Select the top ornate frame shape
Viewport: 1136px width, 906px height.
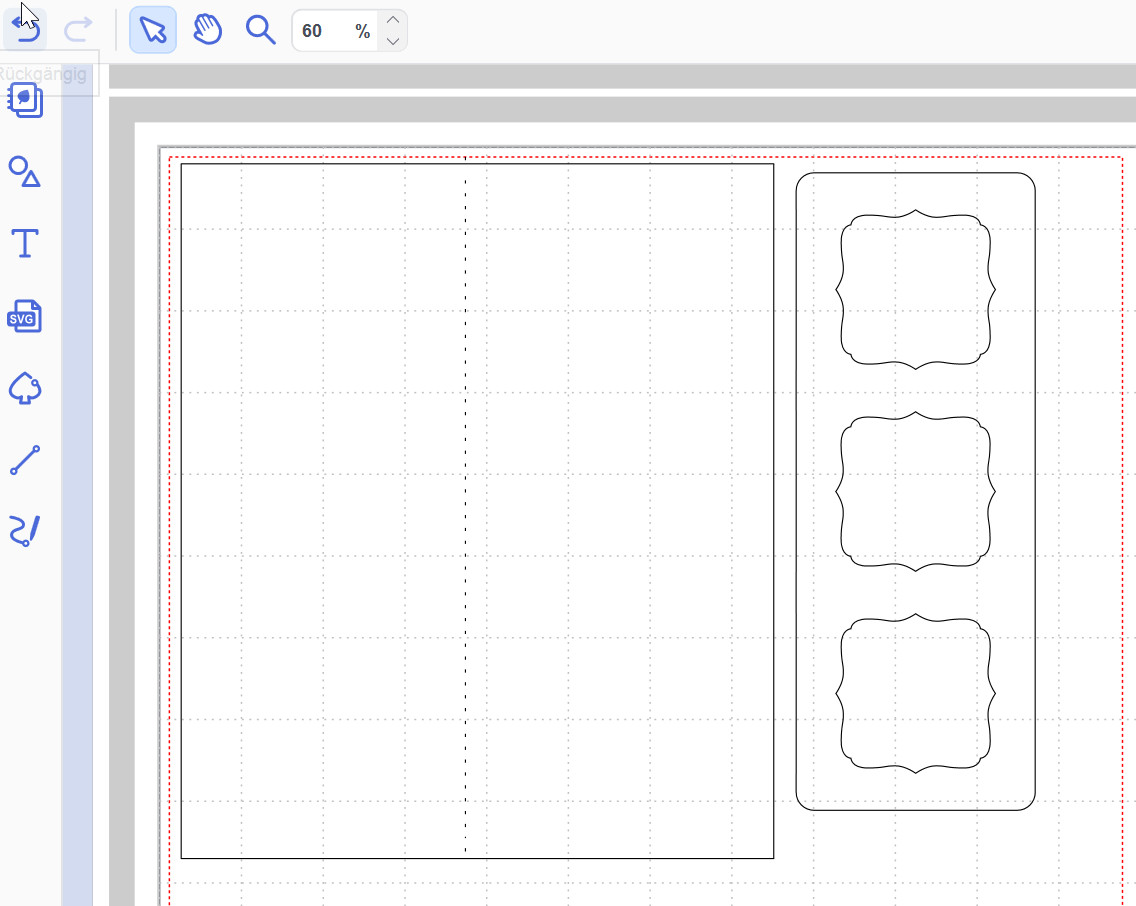(x=916, y=289)
